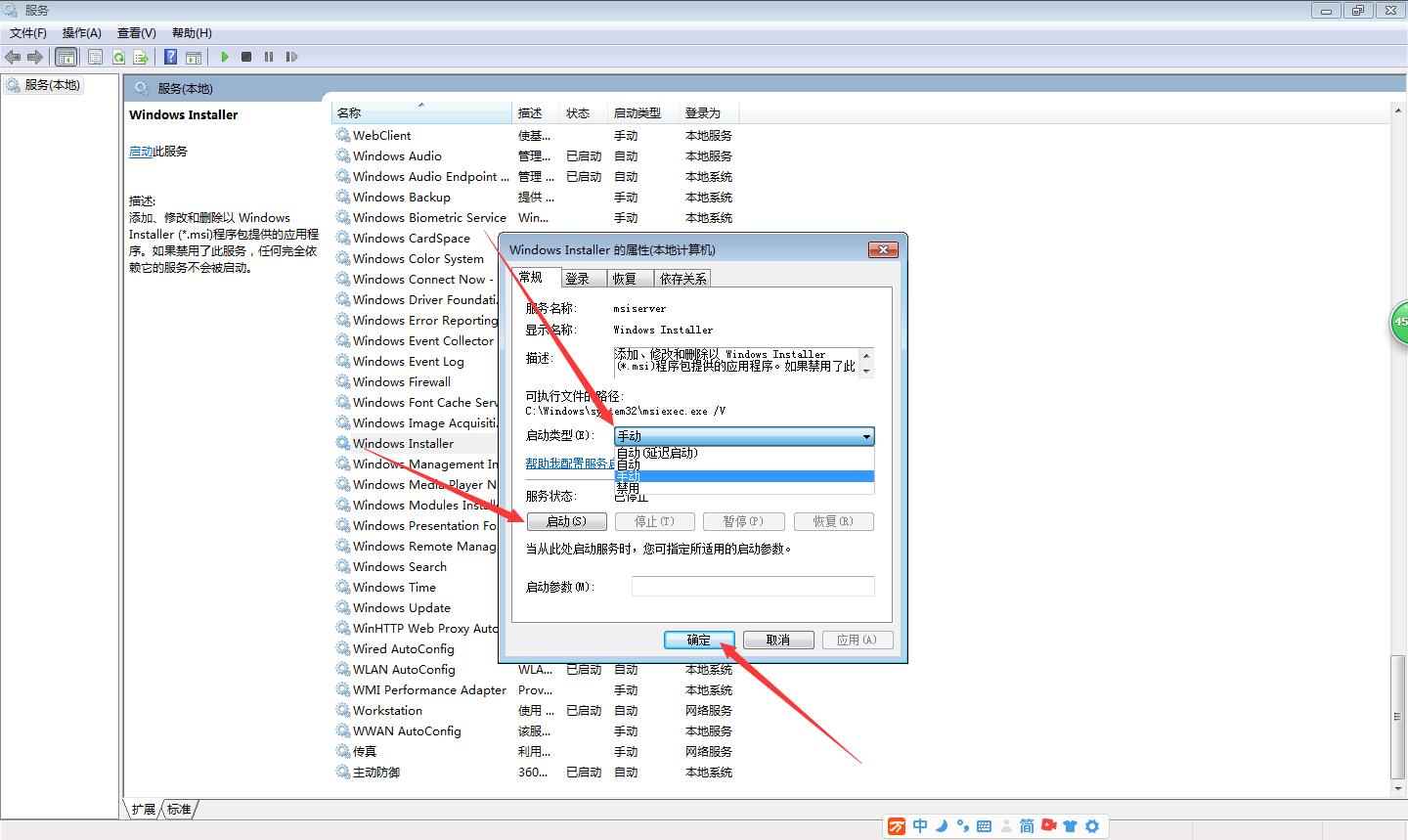Click the 启动参数 input field
This screenshot has width=1408, height=840.
pos(753,587)
